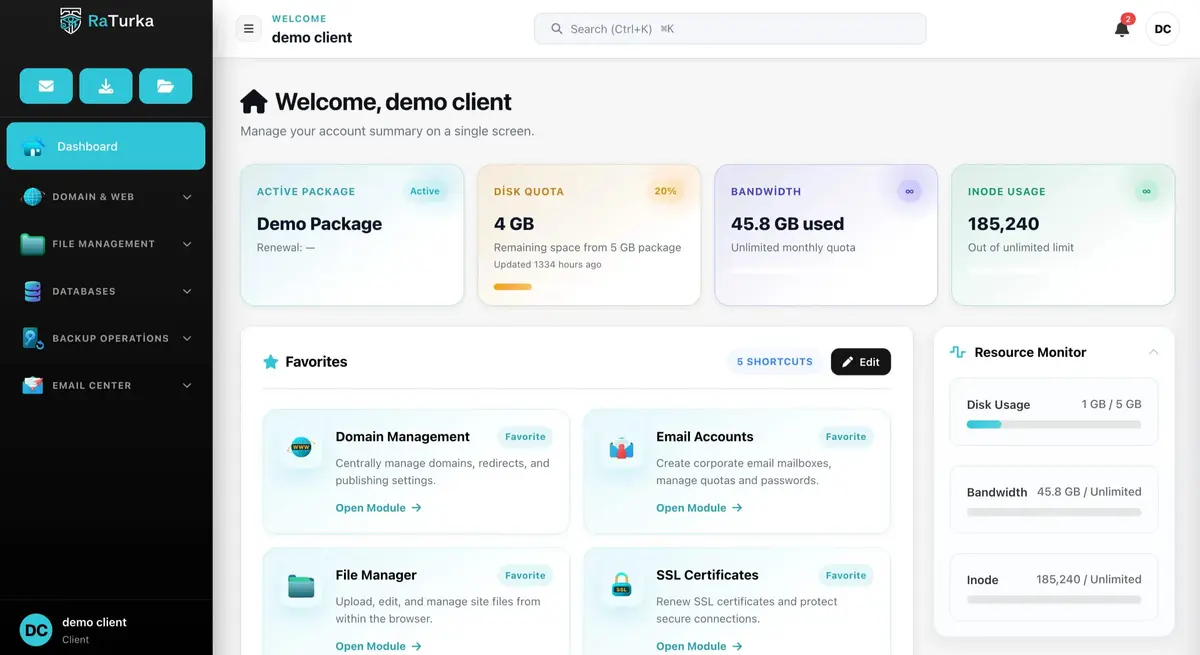Click the Resource Monitor Bandwidth bar
Image resolution: width=1200 pixels, height=655 pixels.
[x=1054, y=512]
